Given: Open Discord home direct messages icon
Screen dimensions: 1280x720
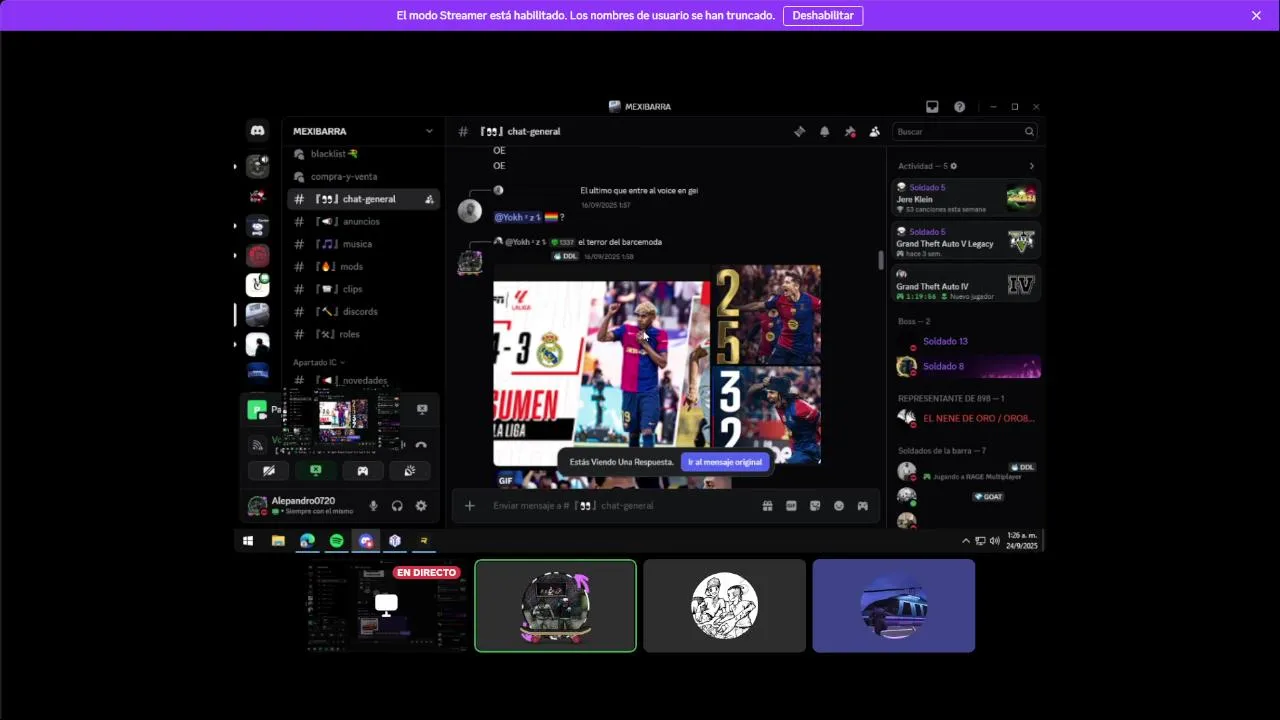Looking at the screenshot, I should click(x=257, y=131).
